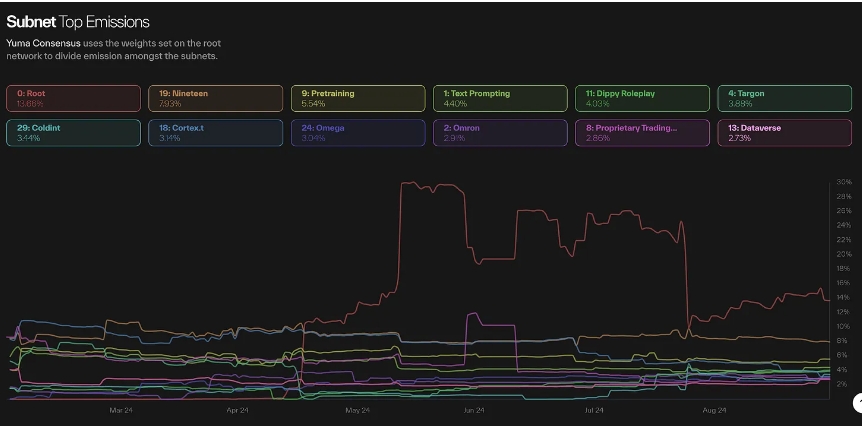The image size is (862, 426).
Task: Toggle the 1: Text Prompting legend card
Action: 500,98
